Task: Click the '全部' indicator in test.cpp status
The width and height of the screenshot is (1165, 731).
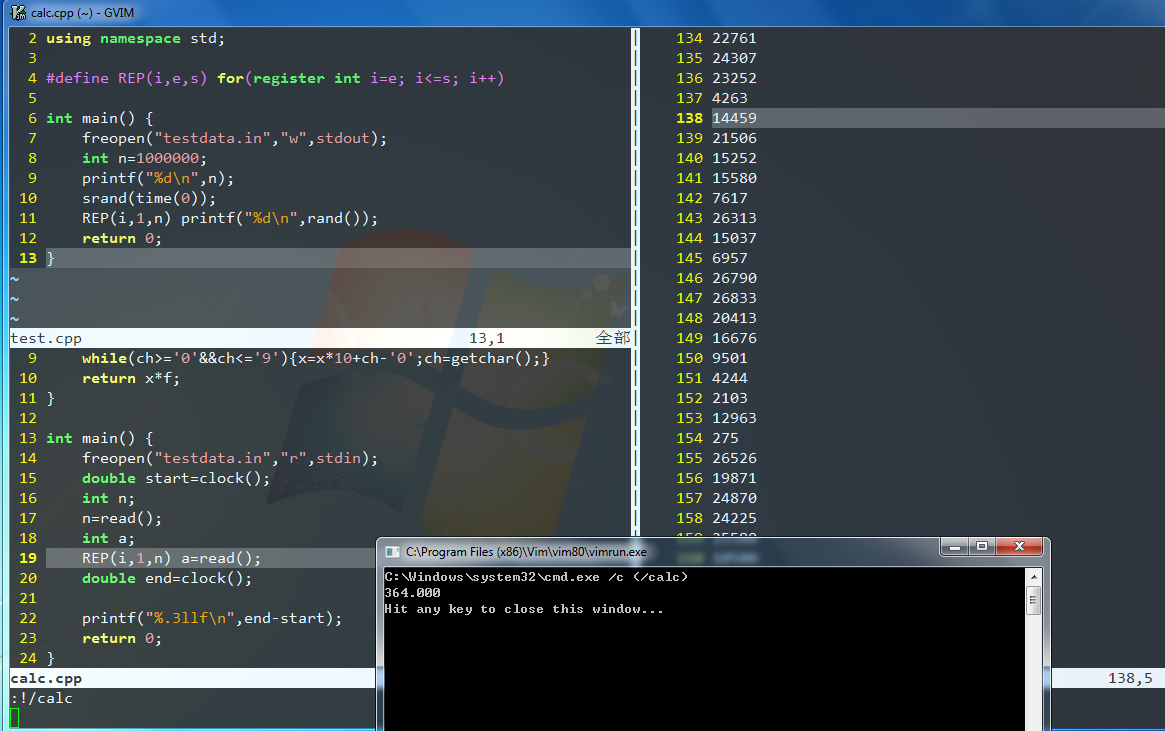Action: click(x=613, y=338)
